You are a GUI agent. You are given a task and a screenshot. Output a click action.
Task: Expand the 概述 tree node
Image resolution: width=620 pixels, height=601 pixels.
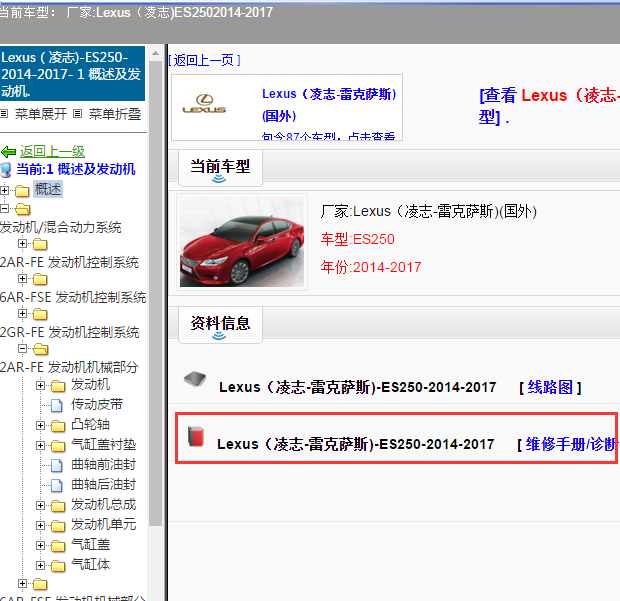tap(4, 191)
